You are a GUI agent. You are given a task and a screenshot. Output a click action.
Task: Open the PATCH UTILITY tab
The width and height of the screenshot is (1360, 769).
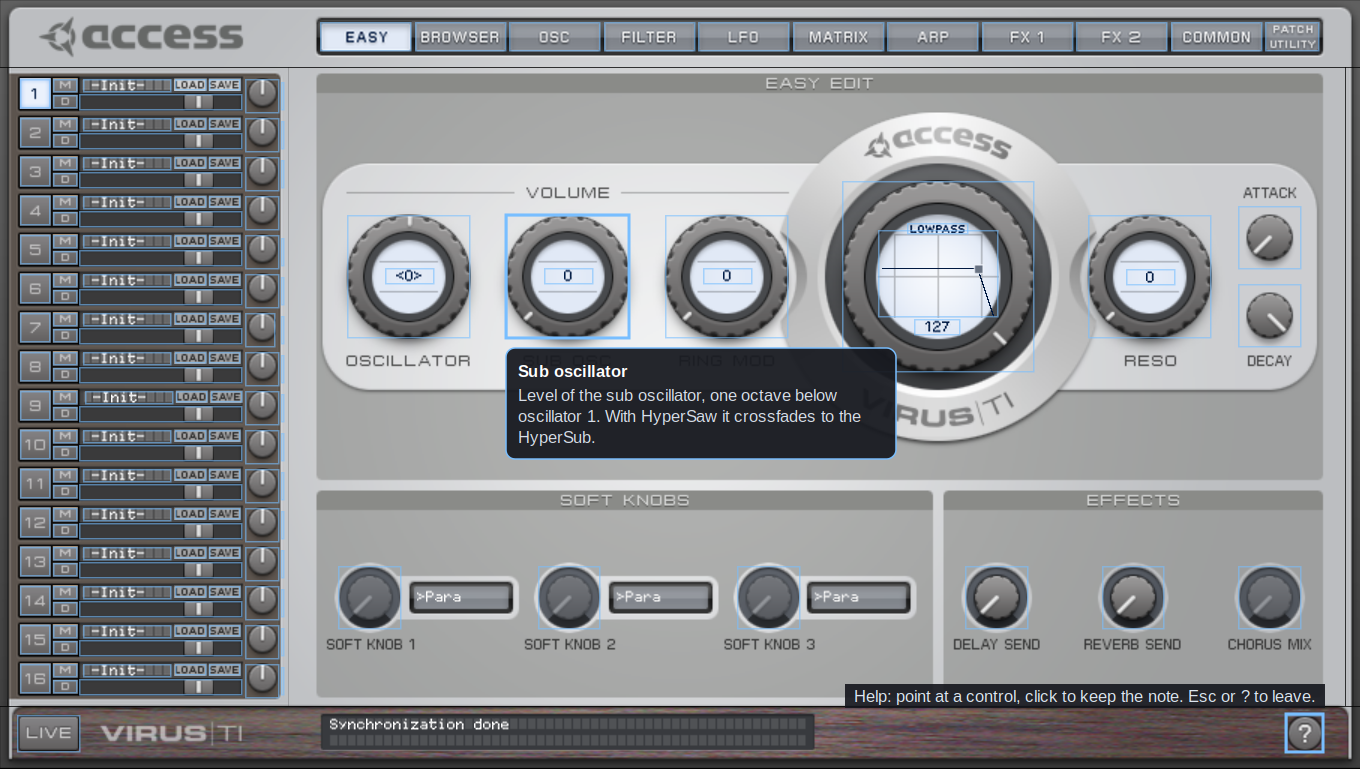coord(1292,37)
